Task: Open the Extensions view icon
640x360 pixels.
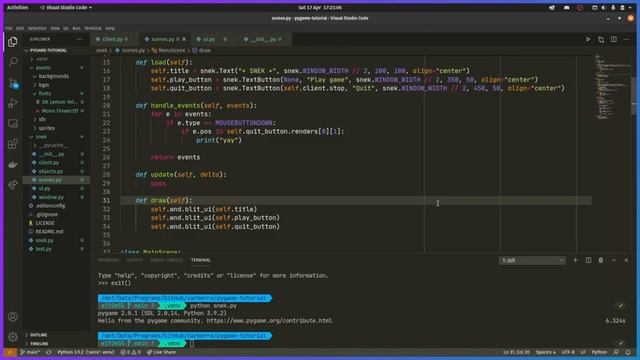Action: (x=13, y=144)
